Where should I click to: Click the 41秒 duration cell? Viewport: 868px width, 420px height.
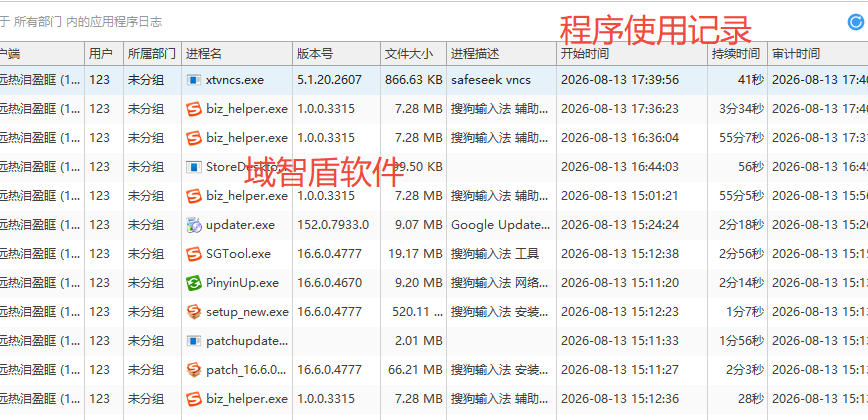(x=751, y=80)
